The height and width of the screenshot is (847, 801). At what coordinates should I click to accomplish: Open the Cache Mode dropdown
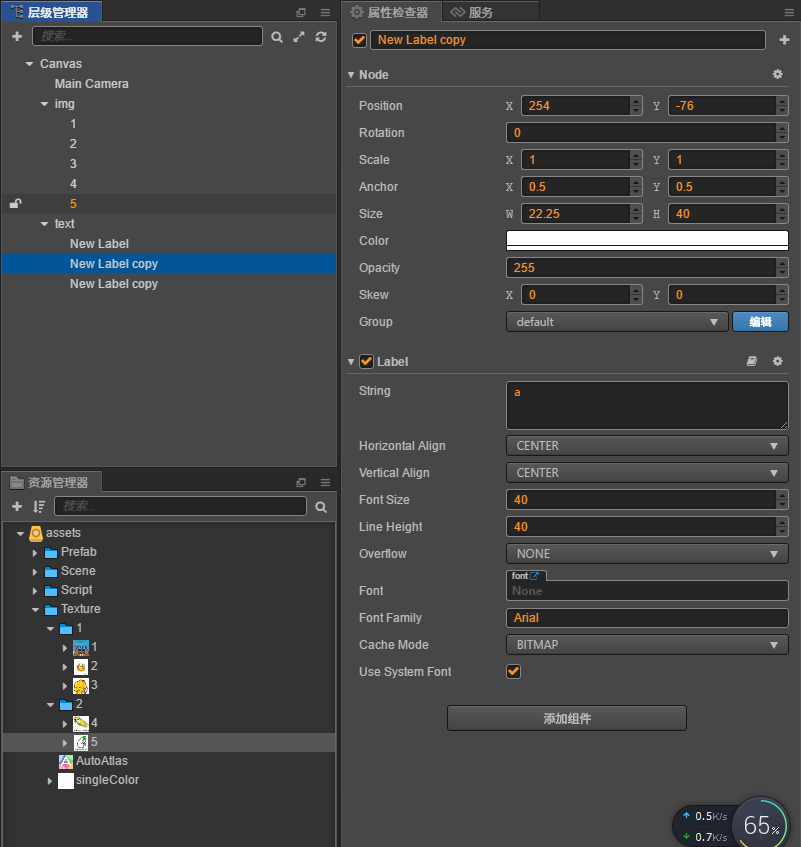[x=647, y=645]
